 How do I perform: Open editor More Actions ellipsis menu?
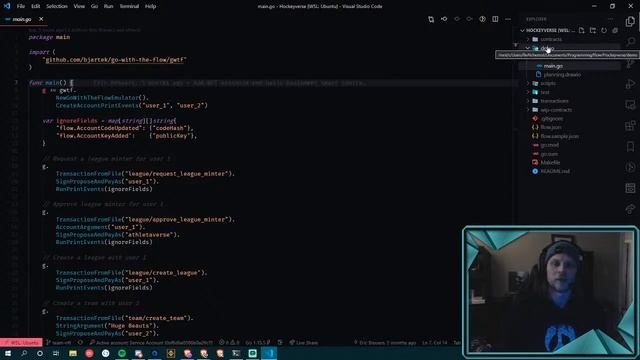[x=508, y=19]
